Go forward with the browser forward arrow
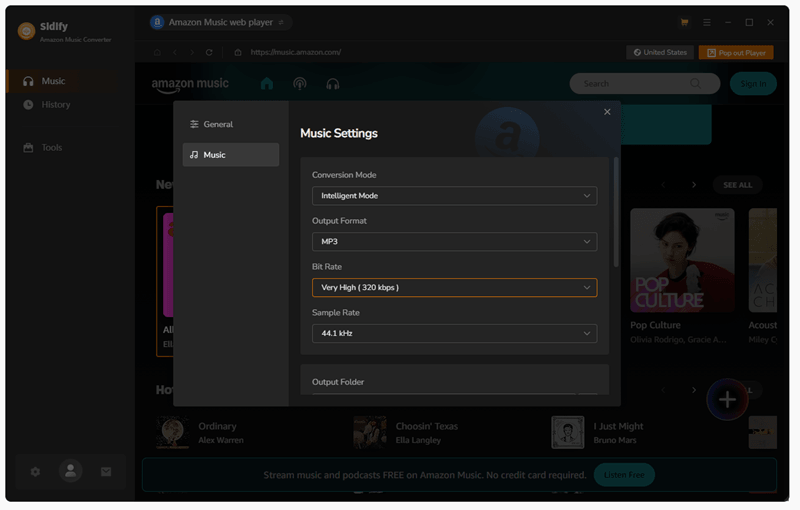 point(192,53)
